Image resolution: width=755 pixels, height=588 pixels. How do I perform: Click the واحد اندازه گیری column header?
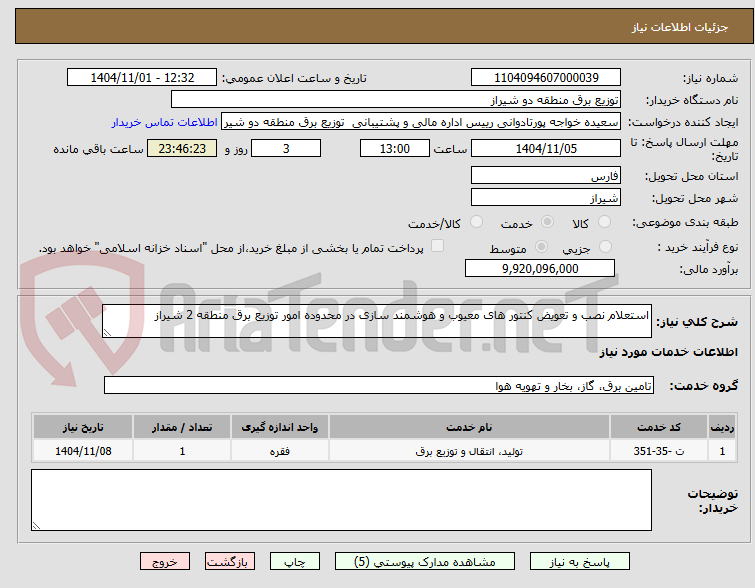[x=280, y=427]
